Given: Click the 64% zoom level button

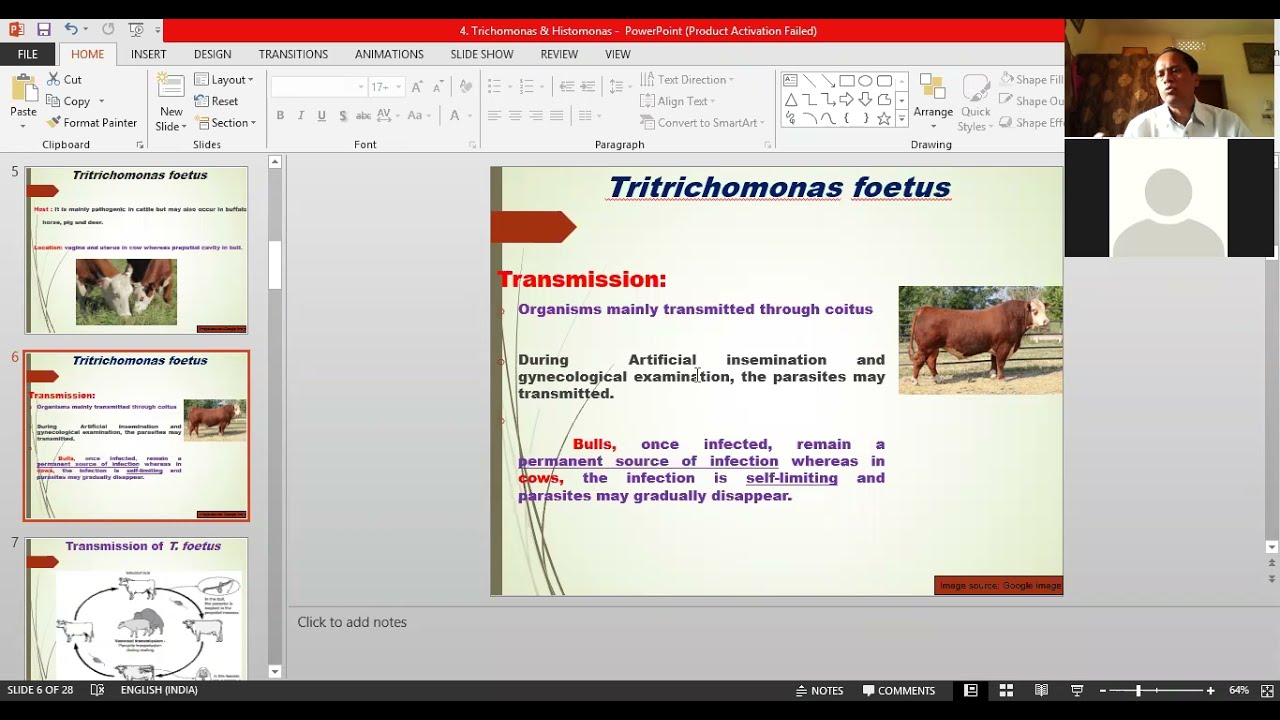Looking at the screenshot, I should (x=1239, y=690).
